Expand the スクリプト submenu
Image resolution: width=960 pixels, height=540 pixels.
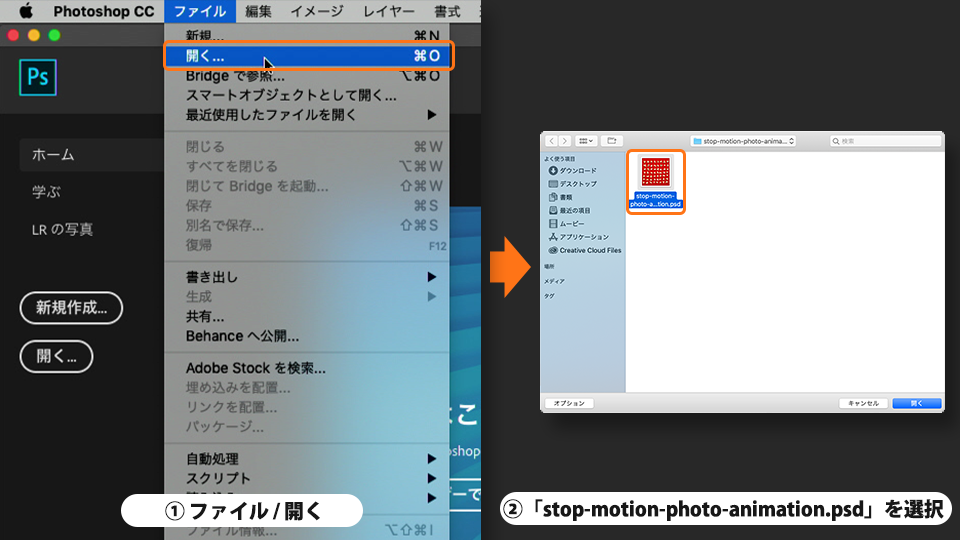tap(307, 478)
